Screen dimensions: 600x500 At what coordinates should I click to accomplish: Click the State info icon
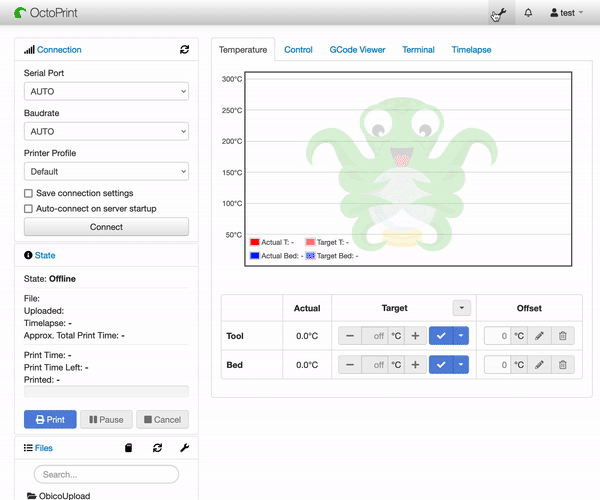coord(28,255)
